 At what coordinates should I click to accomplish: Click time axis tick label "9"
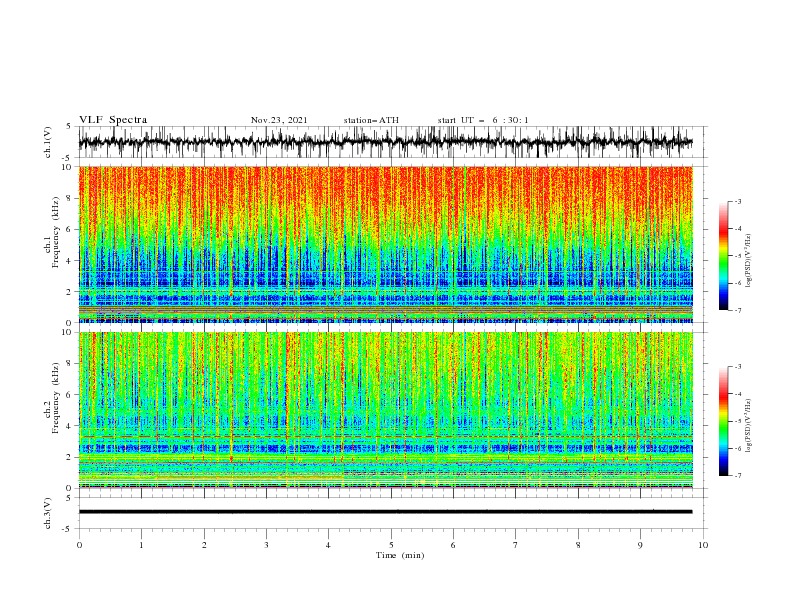click(x=640, y=545)
